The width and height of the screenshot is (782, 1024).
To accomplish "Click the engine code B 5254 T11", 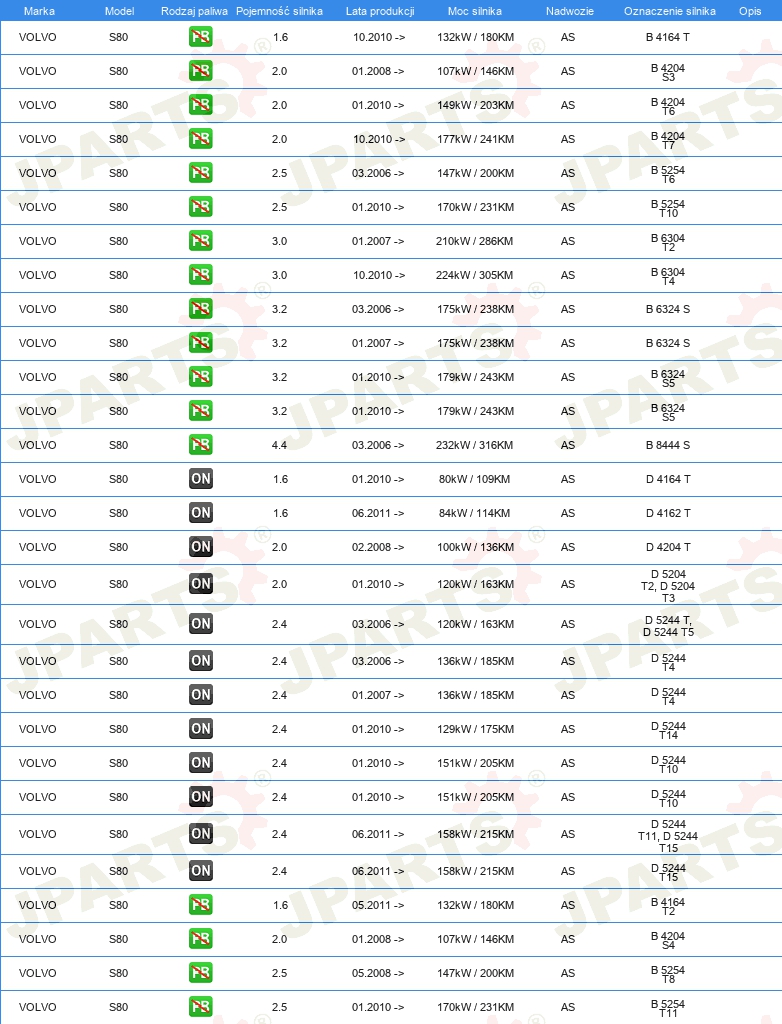I will pyautogui.click(x=668, y=1008).
